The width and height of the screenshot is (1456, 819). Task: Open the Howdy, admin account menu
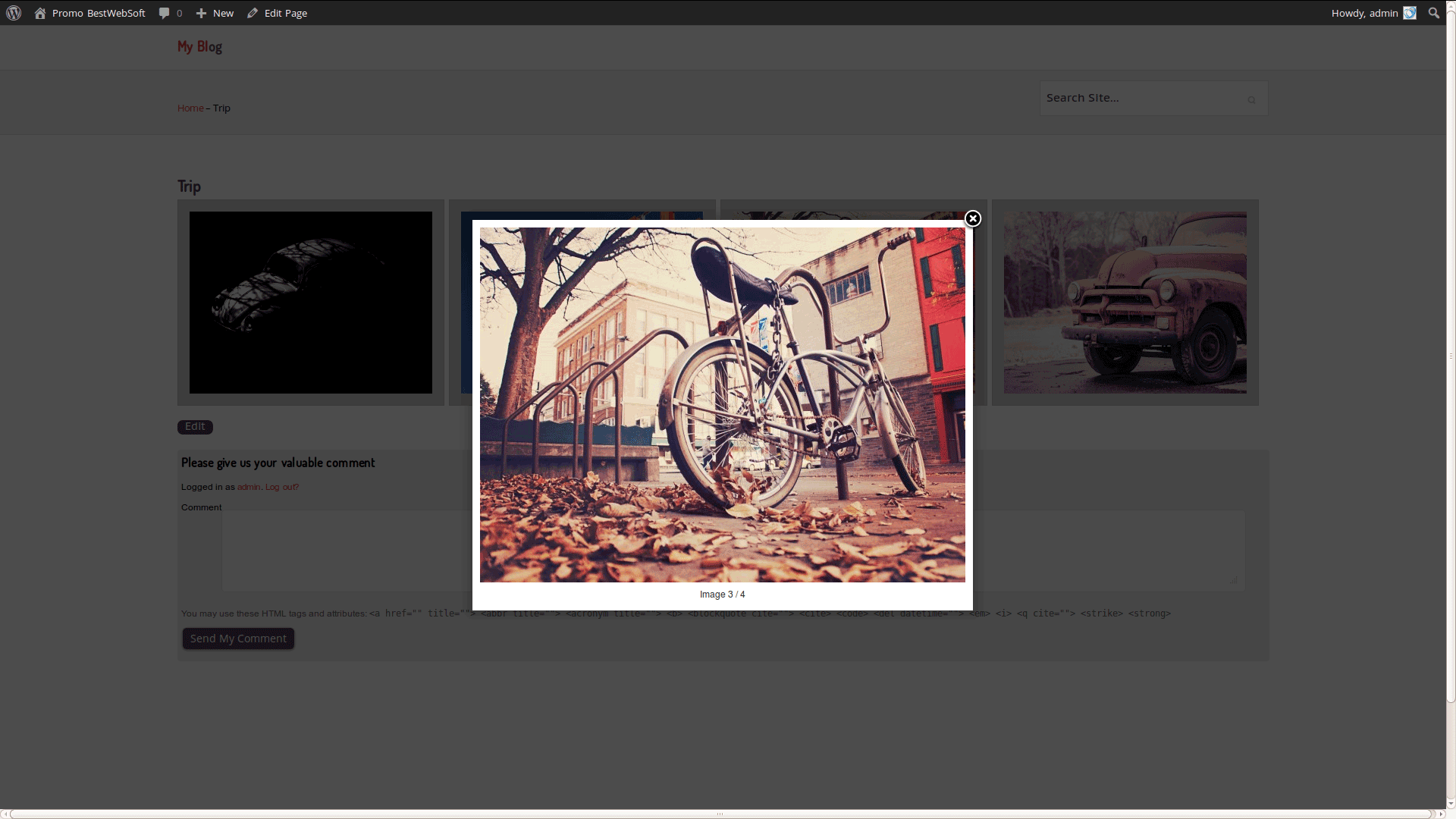(1373, 13)
